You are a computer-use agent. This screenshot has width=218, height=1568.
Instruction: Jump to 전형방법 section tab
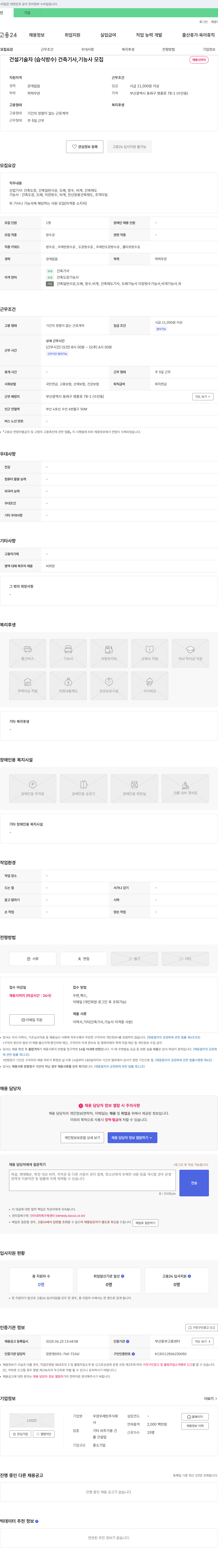click(x=168, y=49)
